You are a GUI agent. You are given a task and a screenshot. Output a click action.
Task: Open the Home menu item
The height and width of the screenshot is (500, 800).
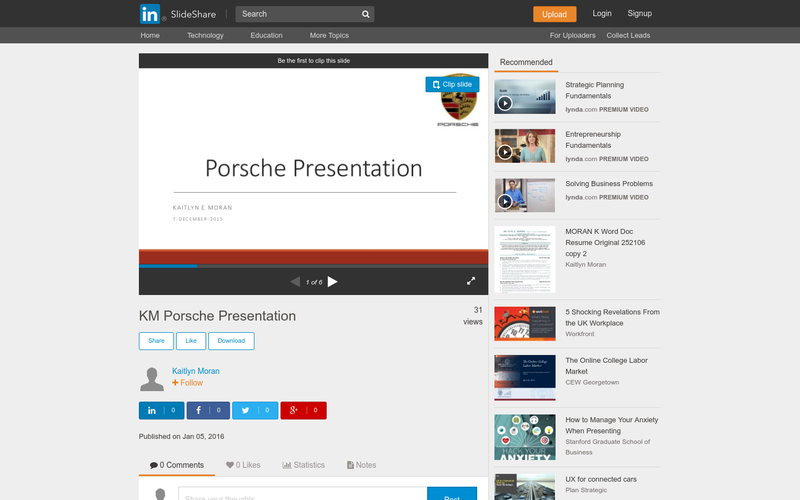(x=150, y=35)
